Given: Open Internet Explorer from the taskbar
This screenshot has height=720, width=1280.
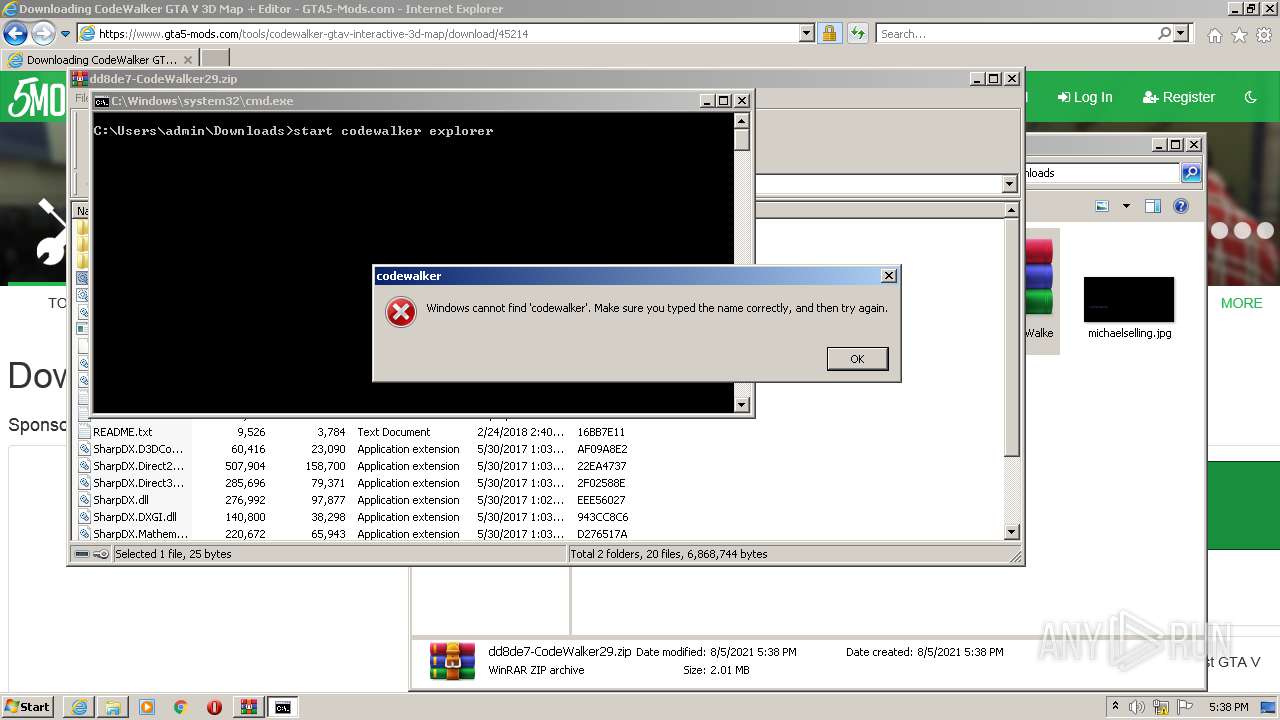Looking at the screenshot, I should pos(79,707).
